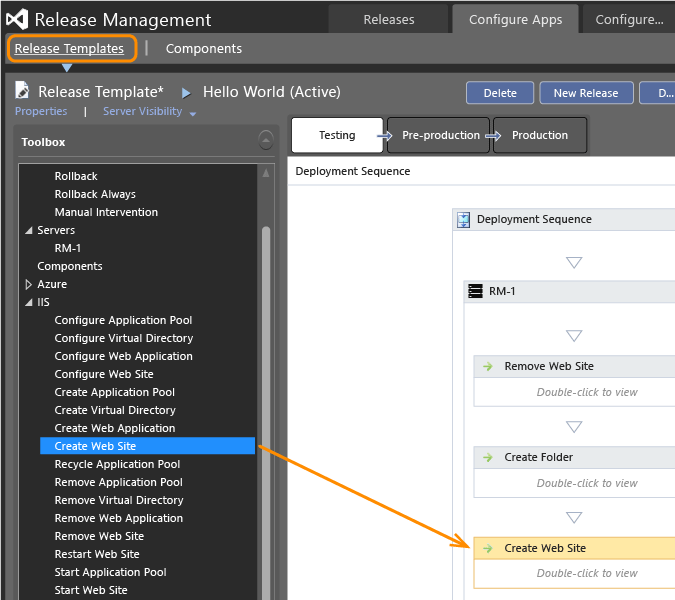
Task: Collapse the IIS tree node
Action: pos(29,302)
